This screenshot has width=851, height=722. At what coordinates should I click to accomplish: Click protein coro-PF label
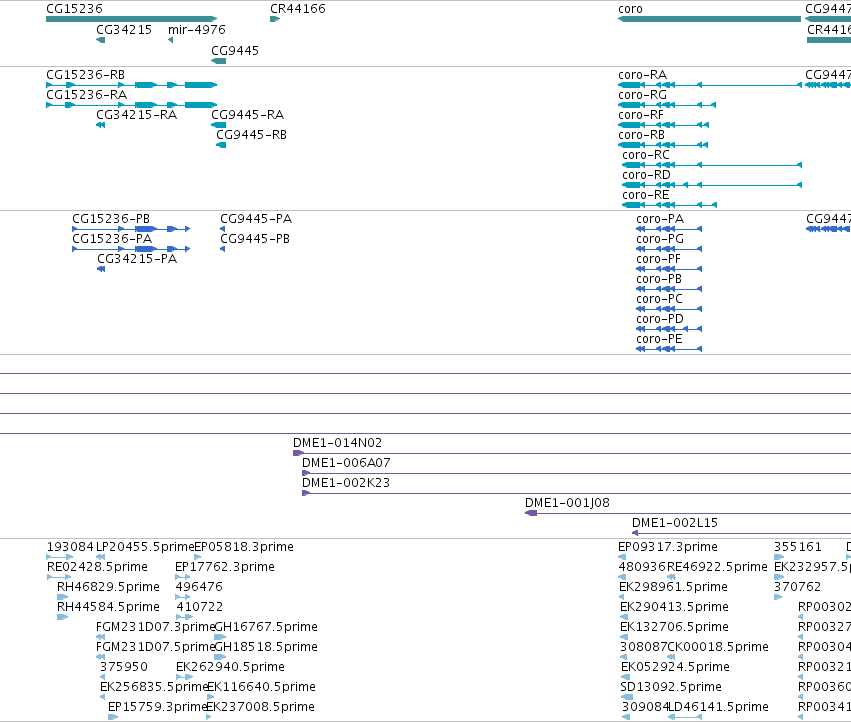[658, 259]
